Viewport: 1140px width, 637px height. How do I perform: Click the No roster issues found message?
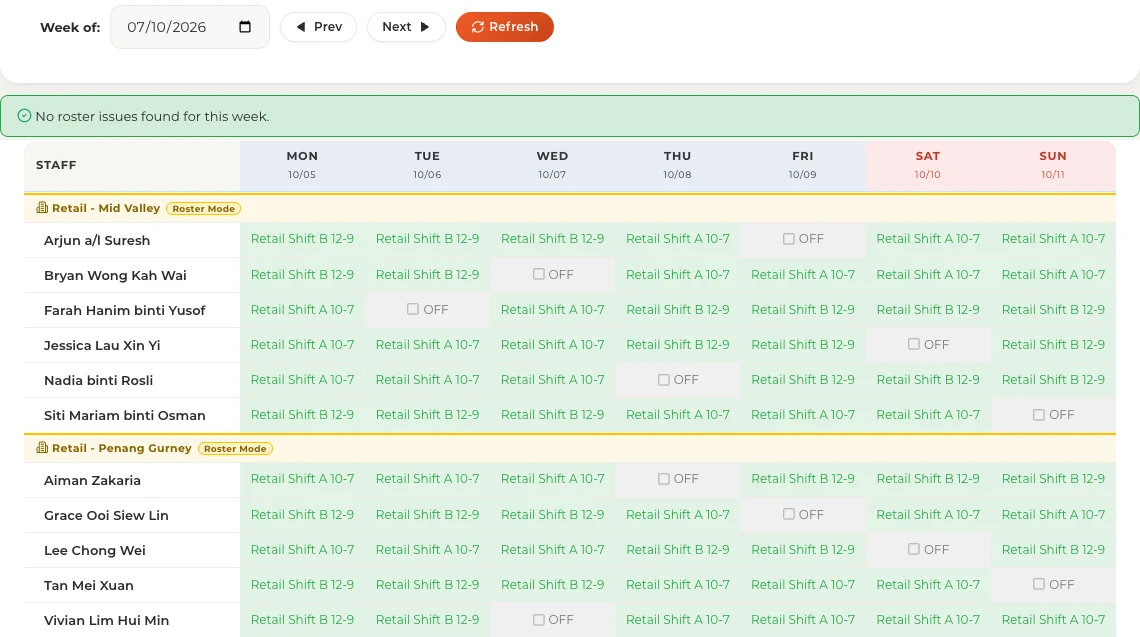pos(152,116)
